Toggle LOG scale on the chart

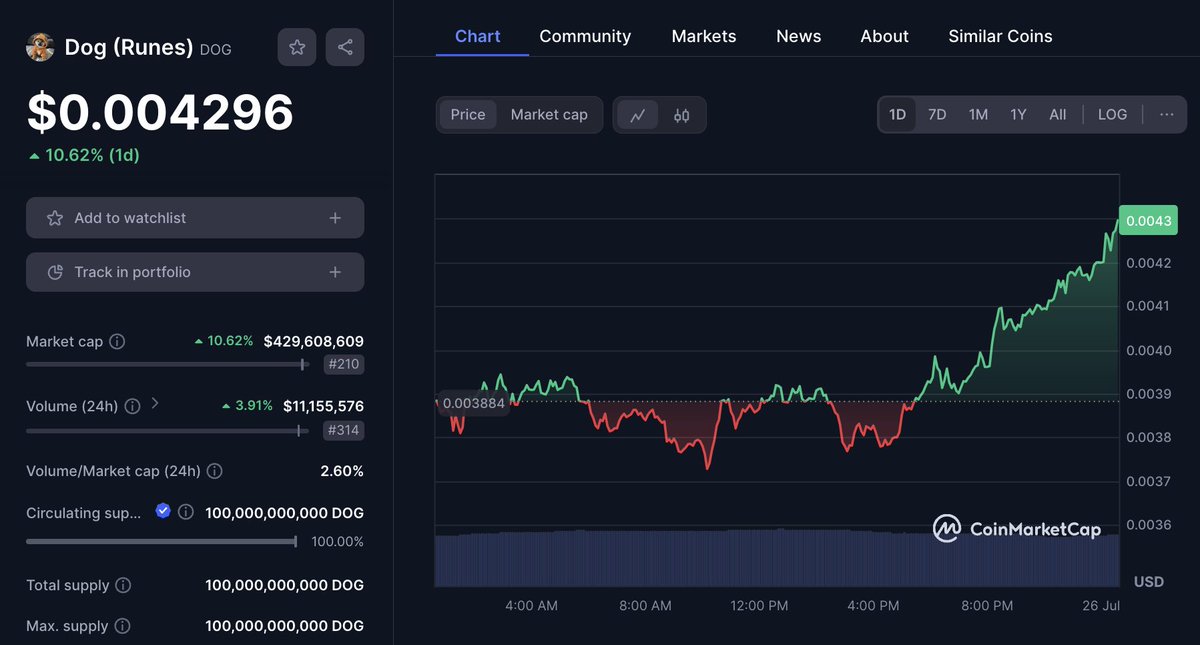coord(1112,115)
